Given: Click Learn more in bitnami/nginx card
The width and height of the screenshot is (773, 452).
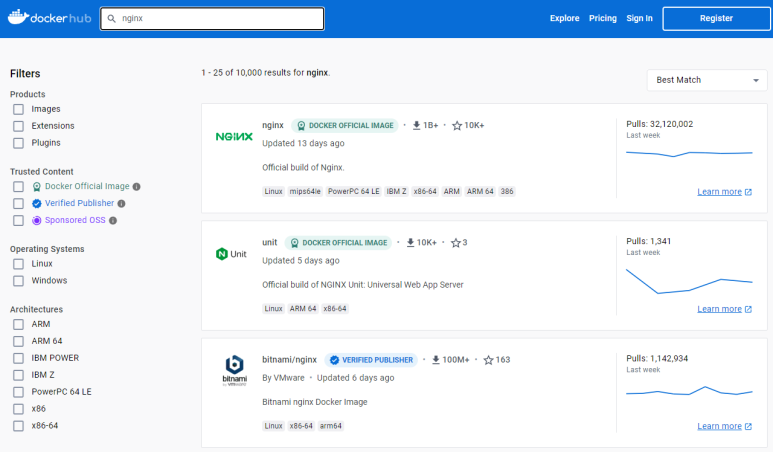Looking at the screenshot, I should (x=719, y=426).
